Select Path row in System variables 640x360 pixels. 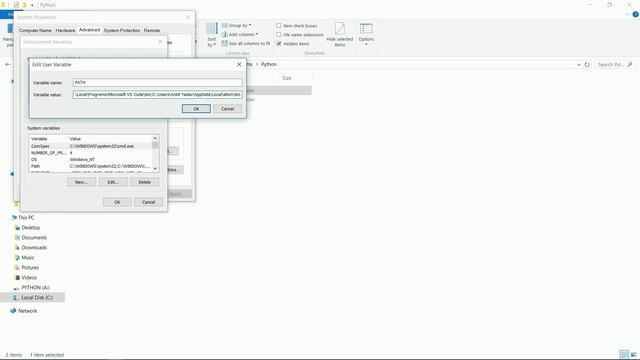point(91,166)
